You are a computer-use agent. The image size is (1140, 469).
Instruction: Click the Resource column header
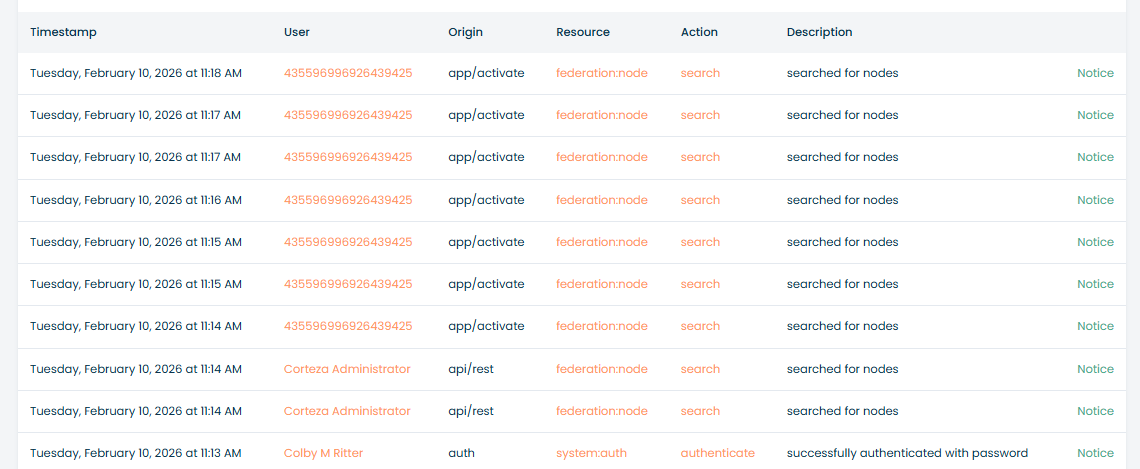coord(583,32)
